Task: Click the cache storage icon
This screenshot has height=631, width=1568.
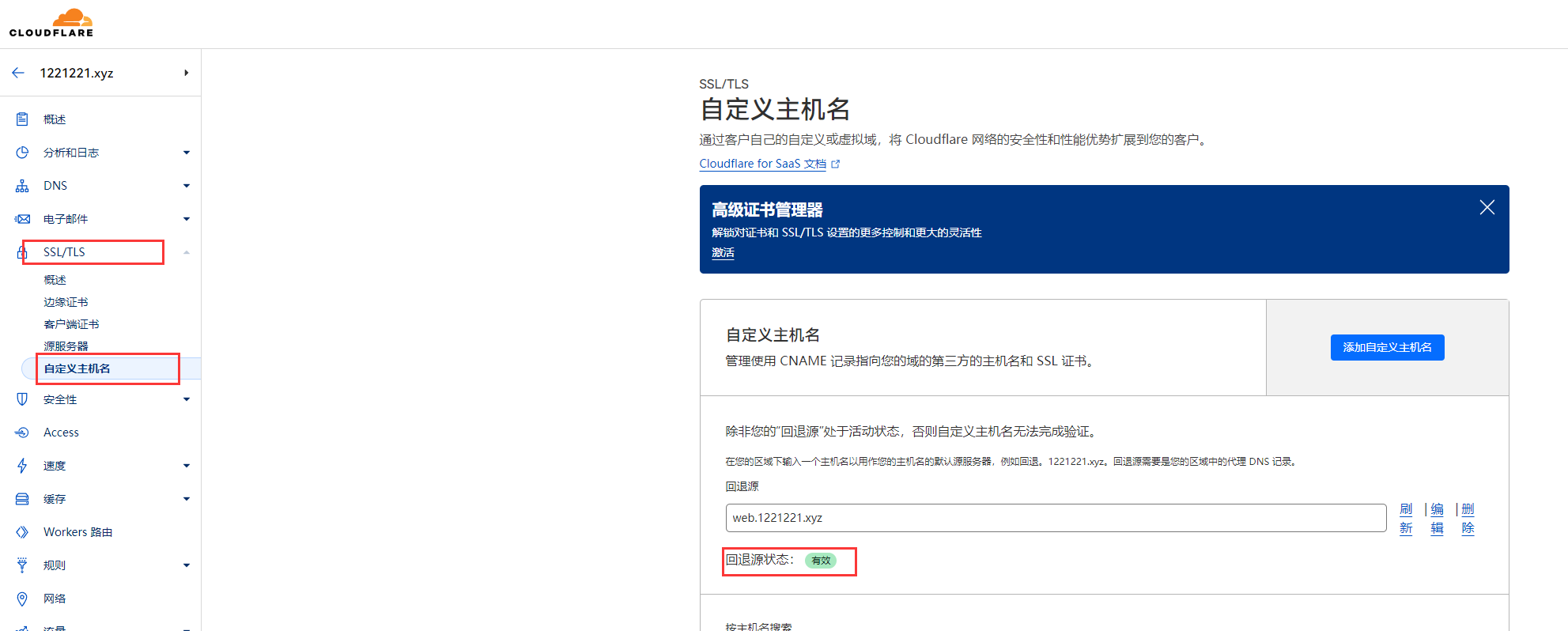Action: click(x=22, y=499)
